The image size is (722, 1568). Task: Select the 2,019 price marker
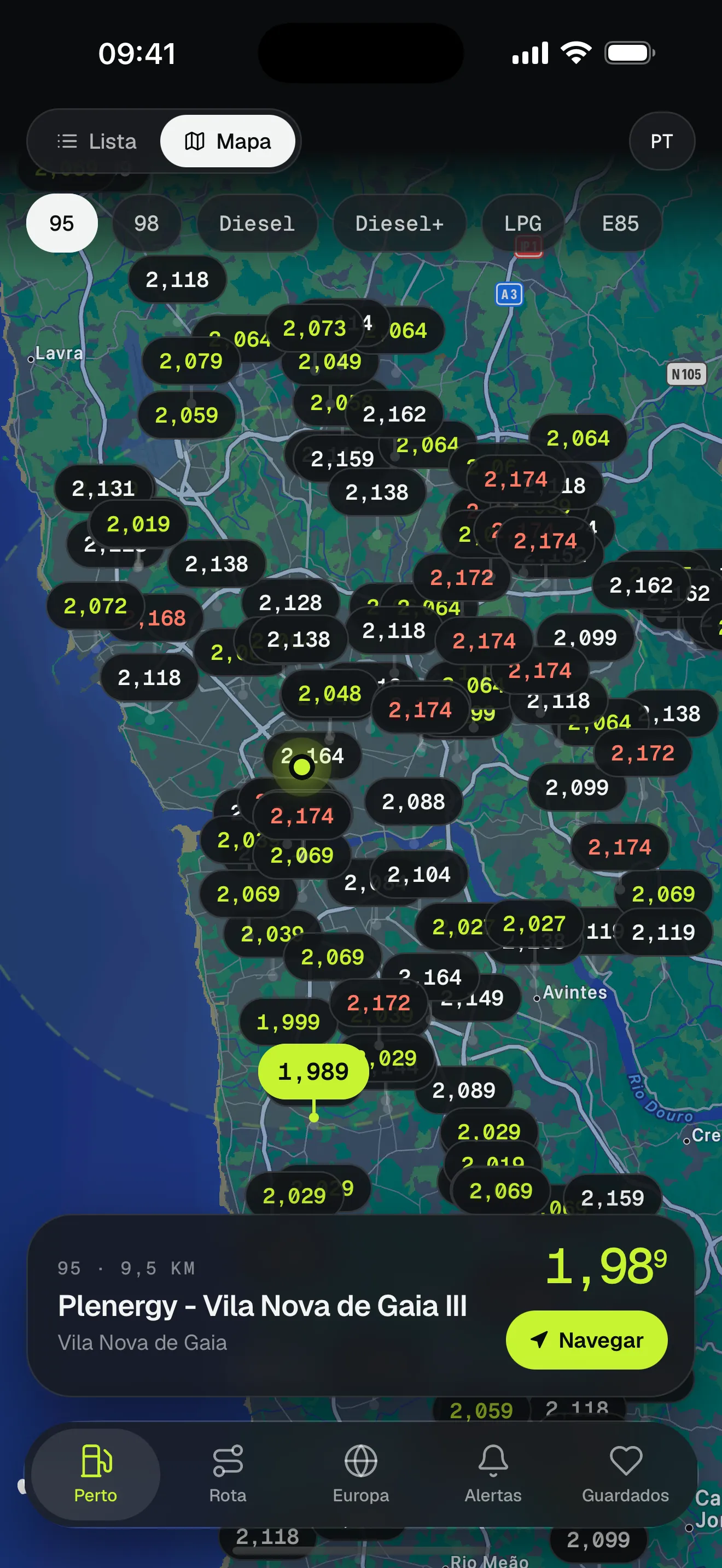(x=138, y=524)
